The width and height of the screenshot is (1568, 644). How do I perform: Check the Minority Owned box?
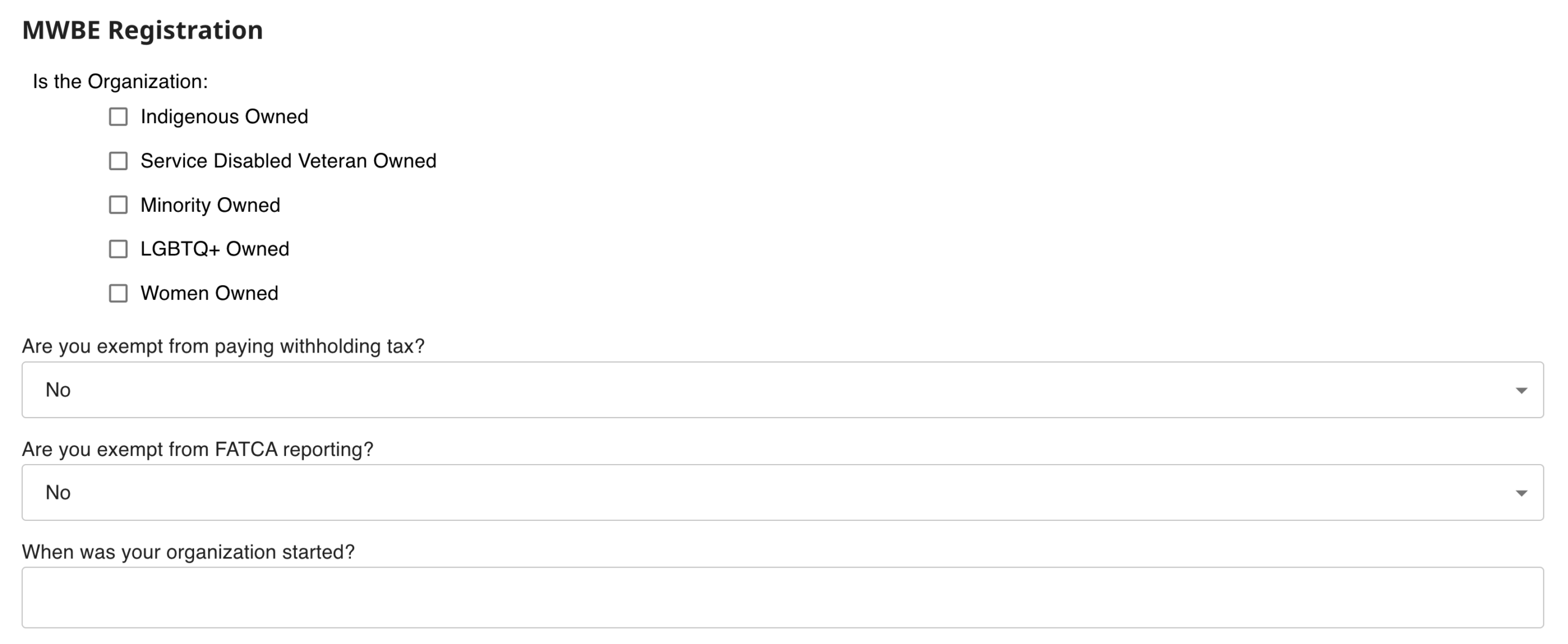pyautogui.click(x=118, y=205)
